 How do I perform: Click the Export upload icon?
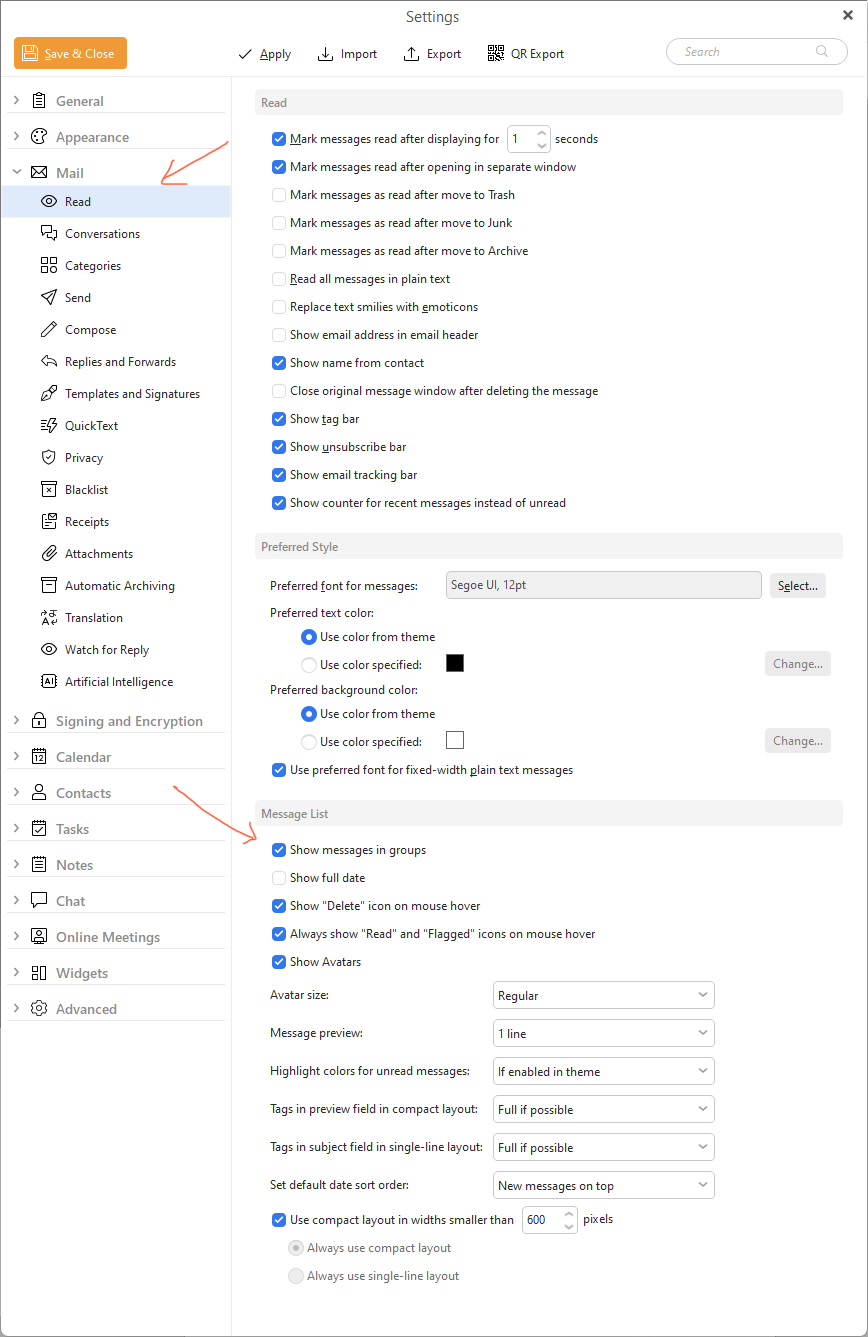[x=411, y=54]
